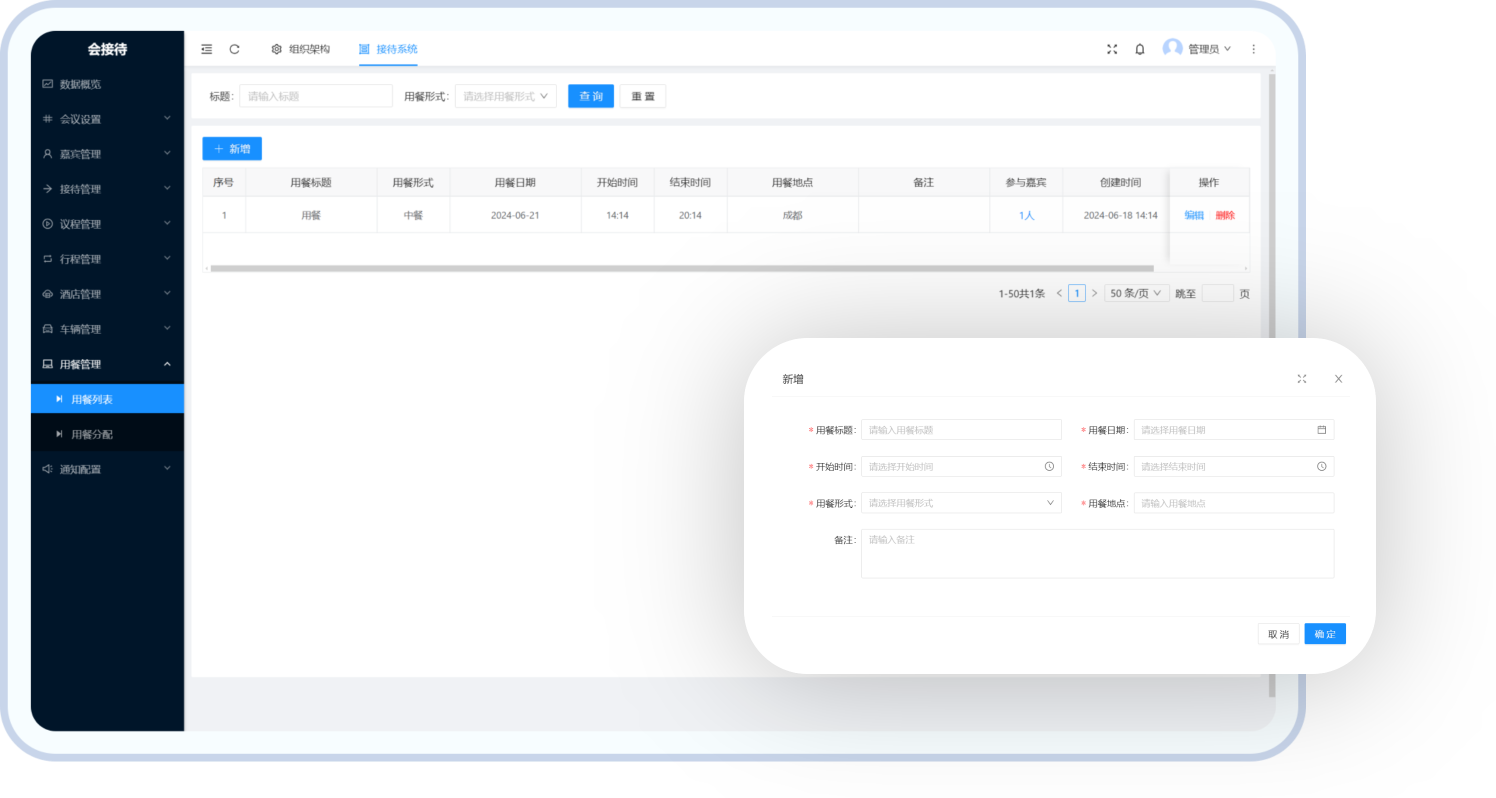Viewport: 1496px width, 798px height.
Task: Expand the 会议设置 sidebar menu
Action: pos(107,119)
